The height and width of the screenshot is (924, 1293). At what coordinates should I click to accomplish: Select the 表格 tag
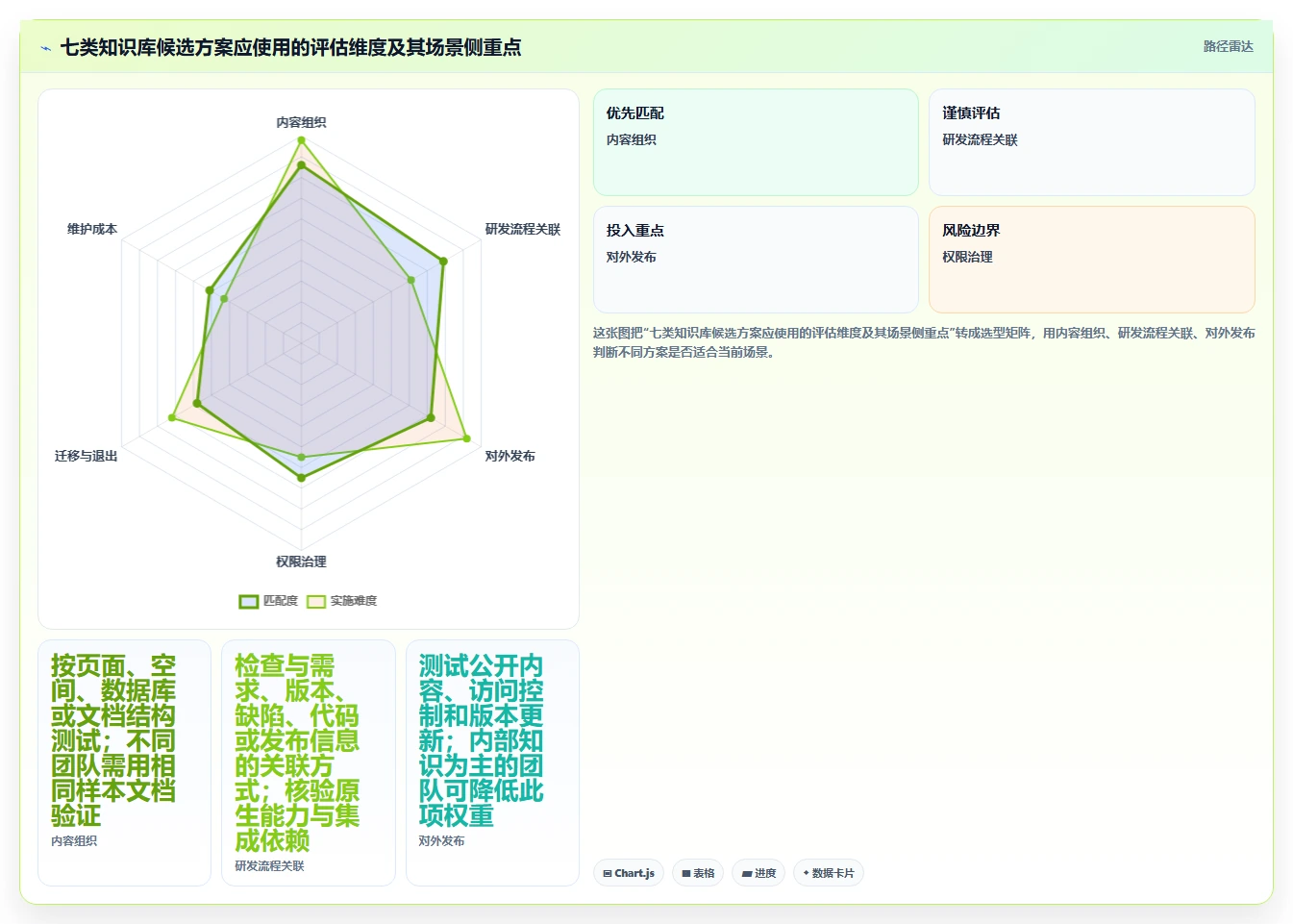coord(698,873)
